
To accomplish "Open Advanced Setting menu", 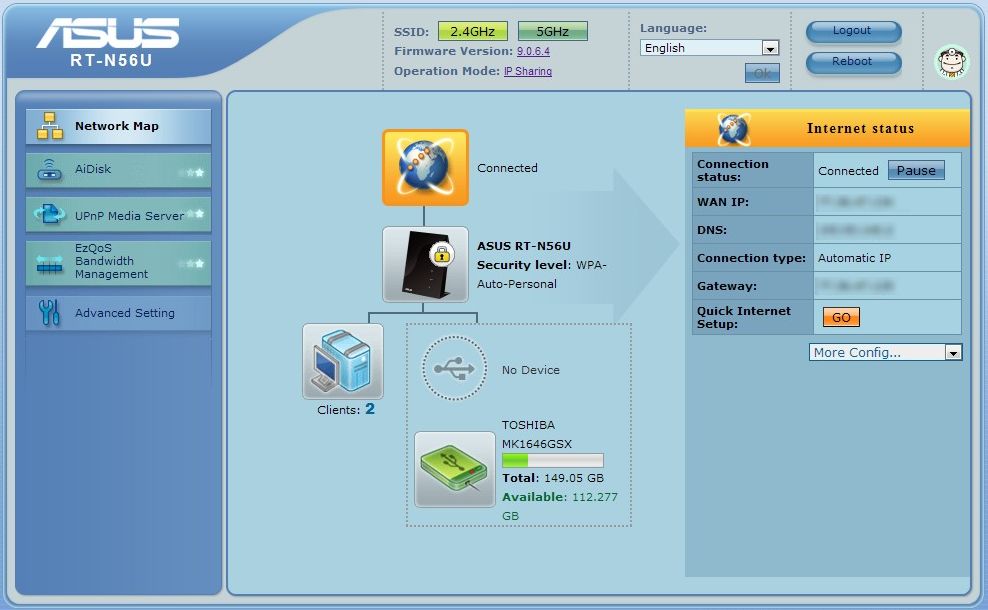I will tap(118, 313).
